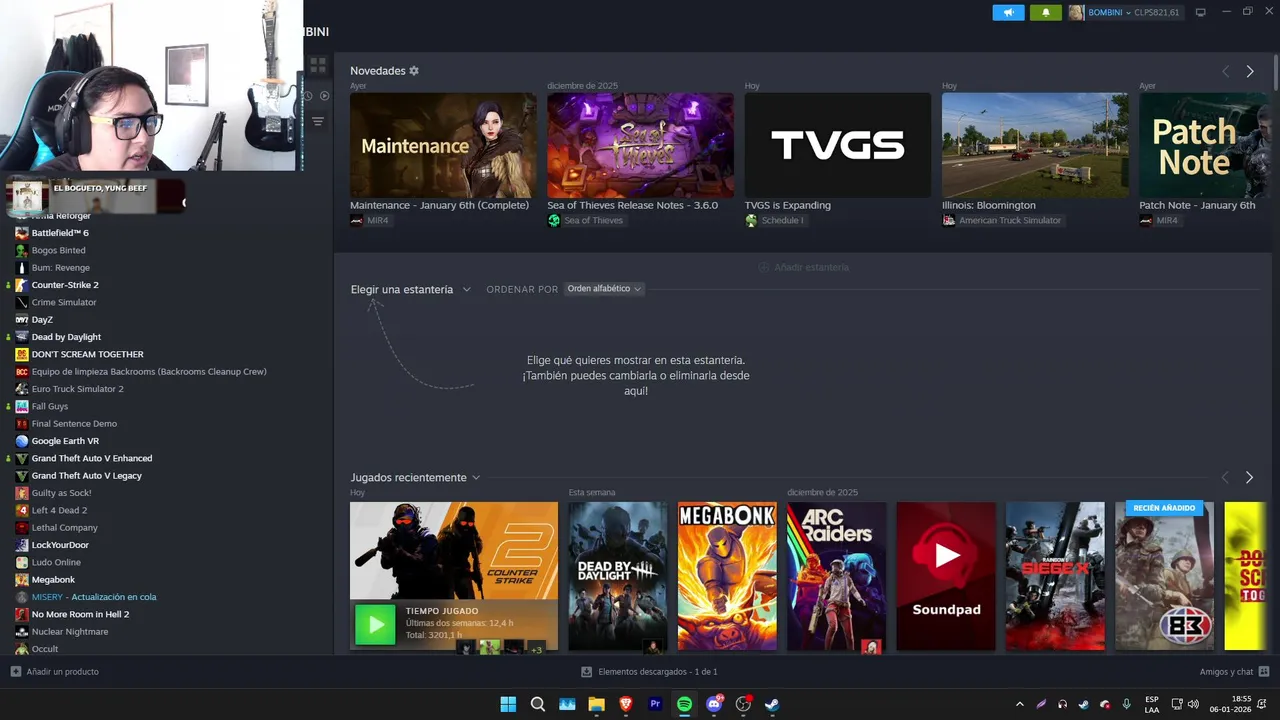Open Discord from the taskbar
Viewport: 1280px width, 720px height.
[714, 704]
